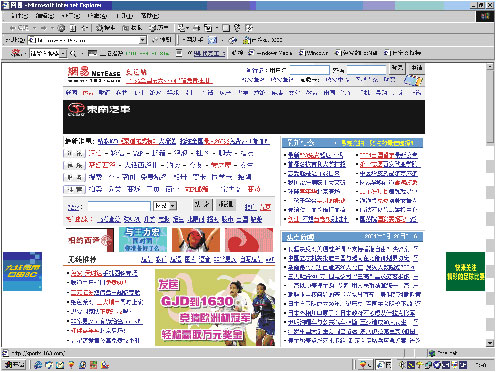Click the colorful mail icon below the login buttons
The width and height of the screenshot is (496, 372).
pos(413,80)
